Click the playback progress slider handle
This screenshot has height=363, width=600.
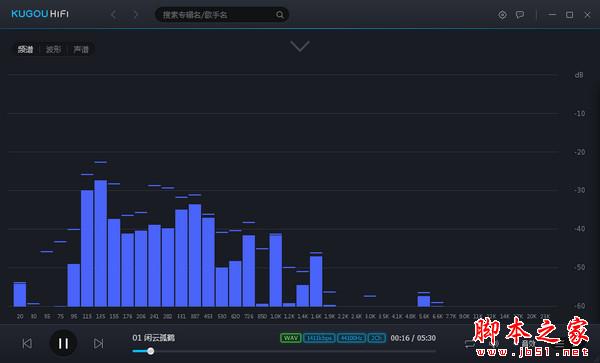[x=151, y=351]
